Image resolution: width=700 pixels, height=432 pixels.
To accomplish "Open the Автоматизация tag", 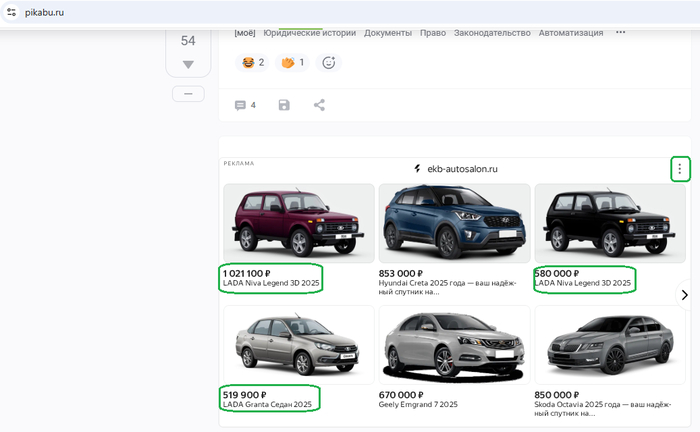I will [571, 33].
